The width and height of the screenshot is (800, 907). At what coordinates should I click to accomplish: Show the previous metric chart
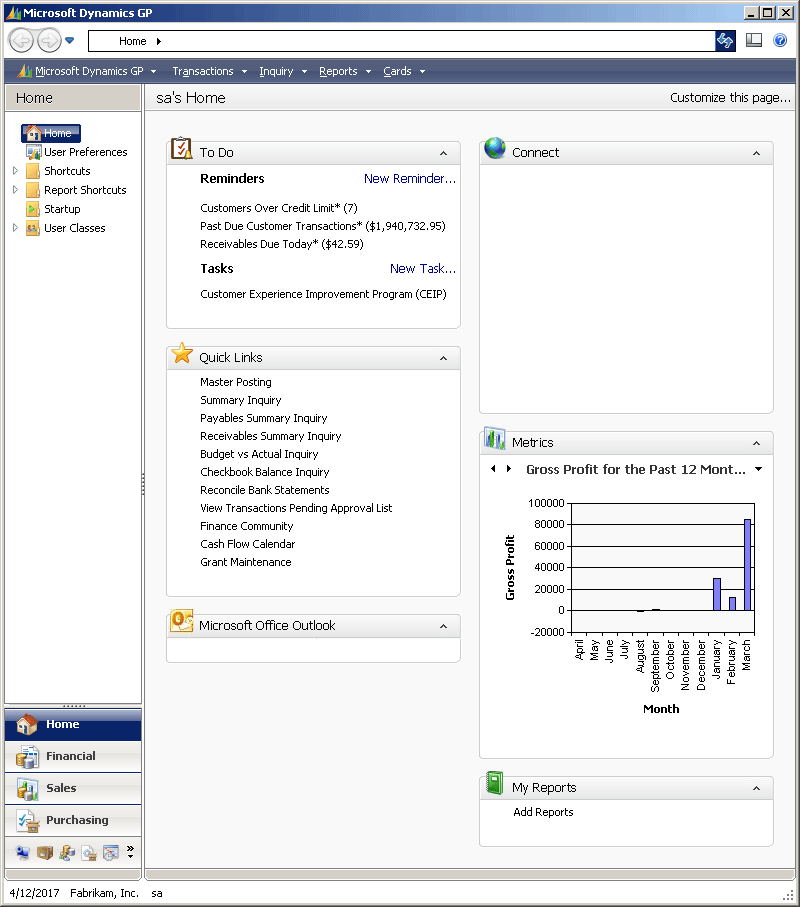point(493,469)
